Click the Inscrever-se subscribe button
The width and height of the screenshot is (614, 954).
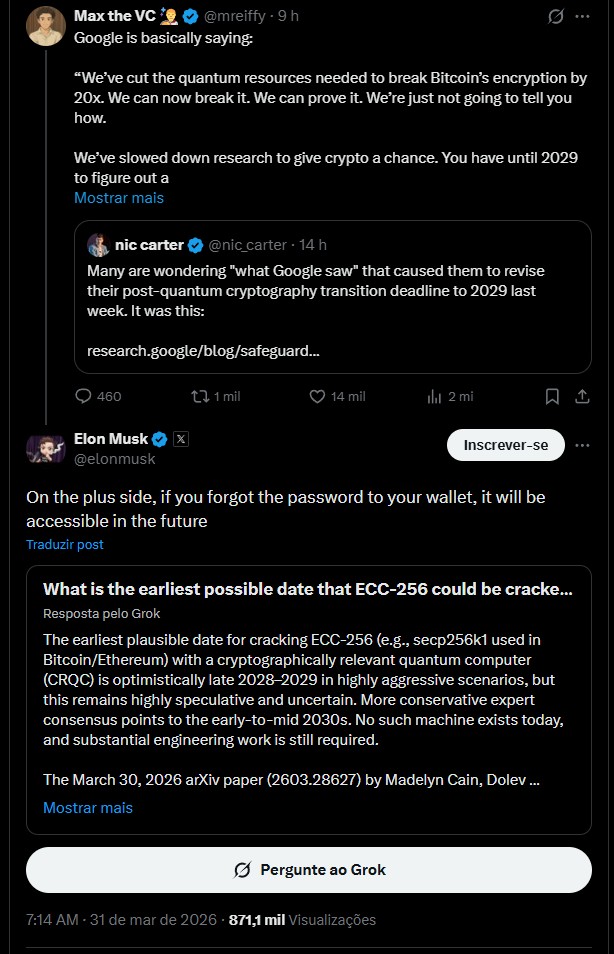(x=505, y=445)
